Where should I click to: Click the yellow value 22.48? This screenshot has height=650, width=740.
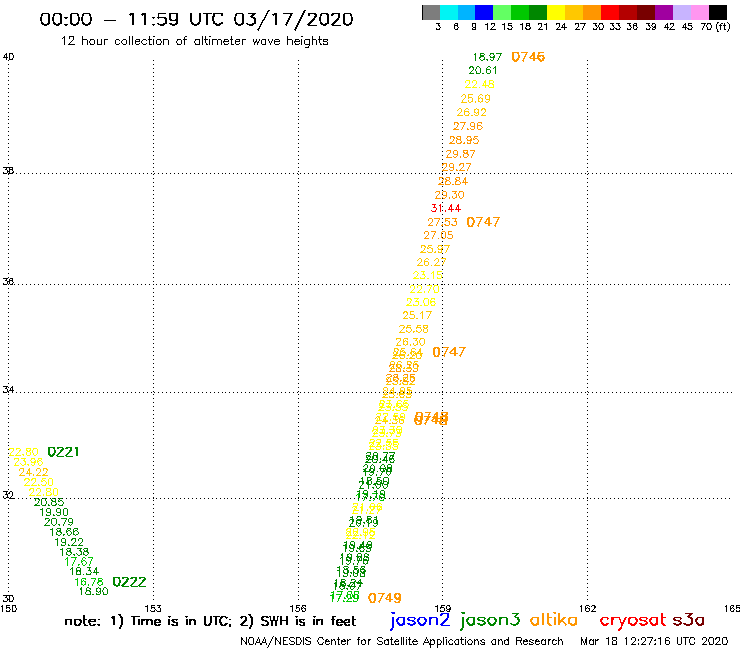pyautogui.click(x=479, y=84)
